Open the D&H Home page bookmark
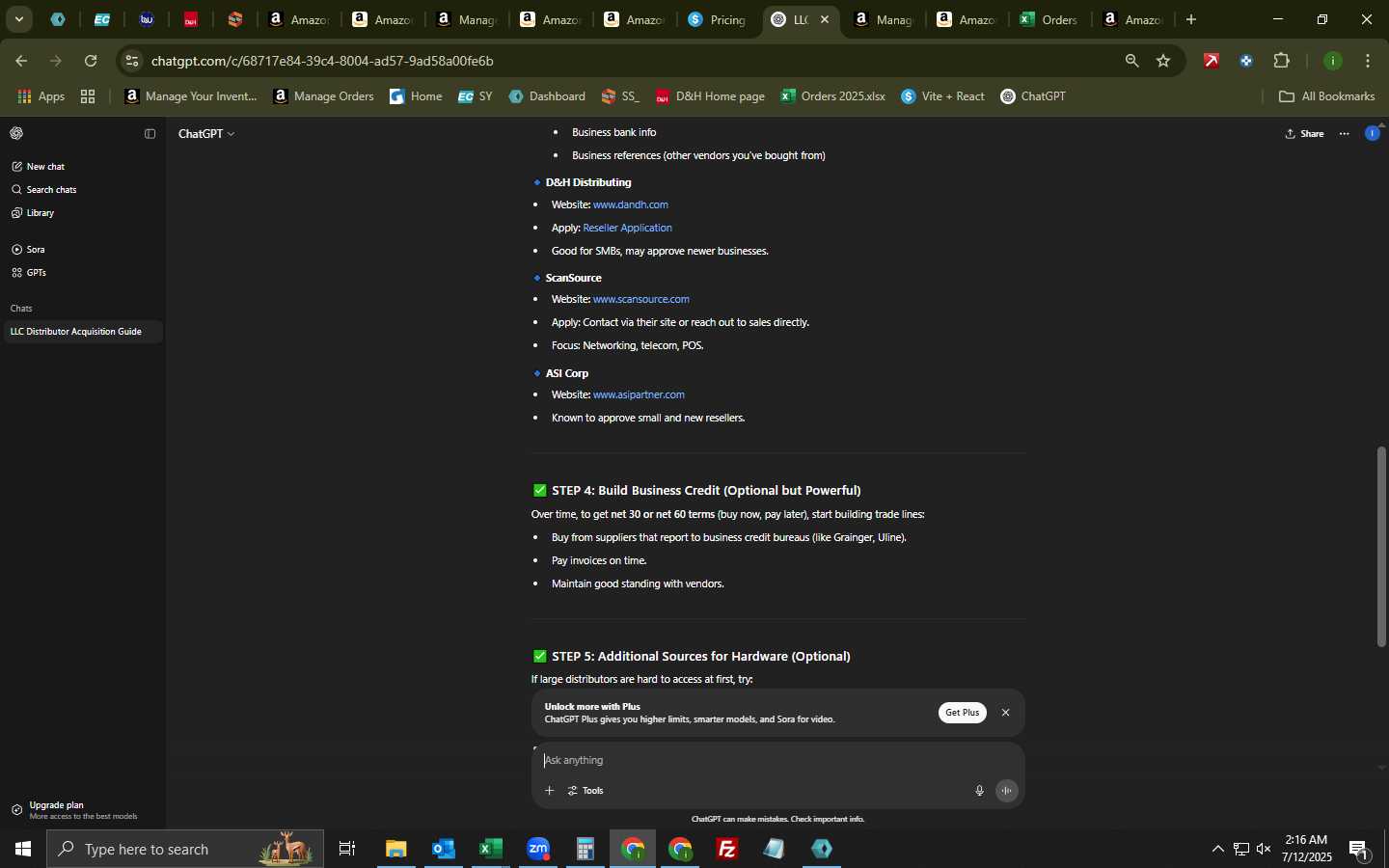The height and width of the screenshot is (868, 1389). pyautogui.click(x=710, y=96)
